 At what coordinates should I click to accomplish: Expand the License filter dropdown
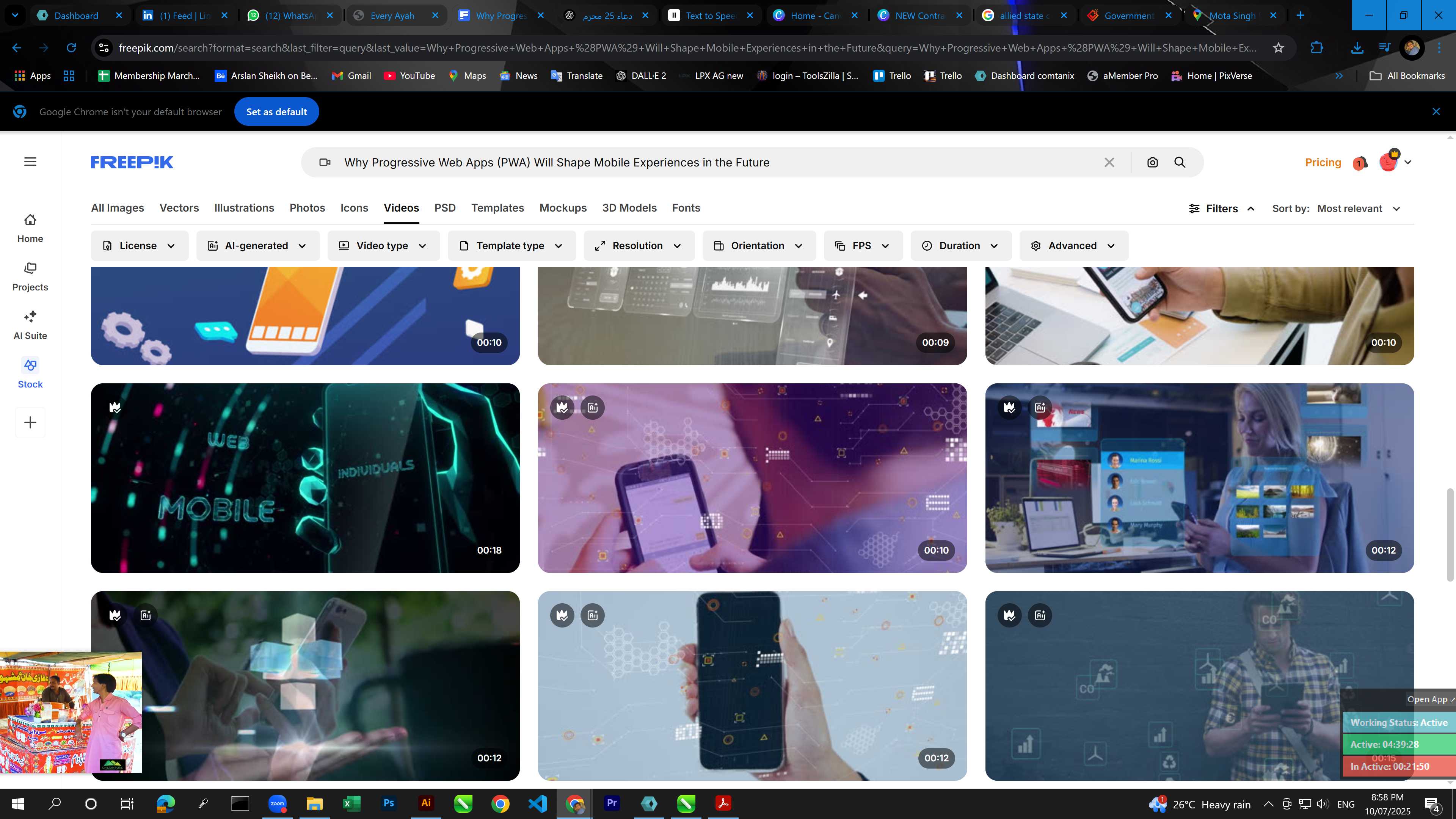point(139,245)
